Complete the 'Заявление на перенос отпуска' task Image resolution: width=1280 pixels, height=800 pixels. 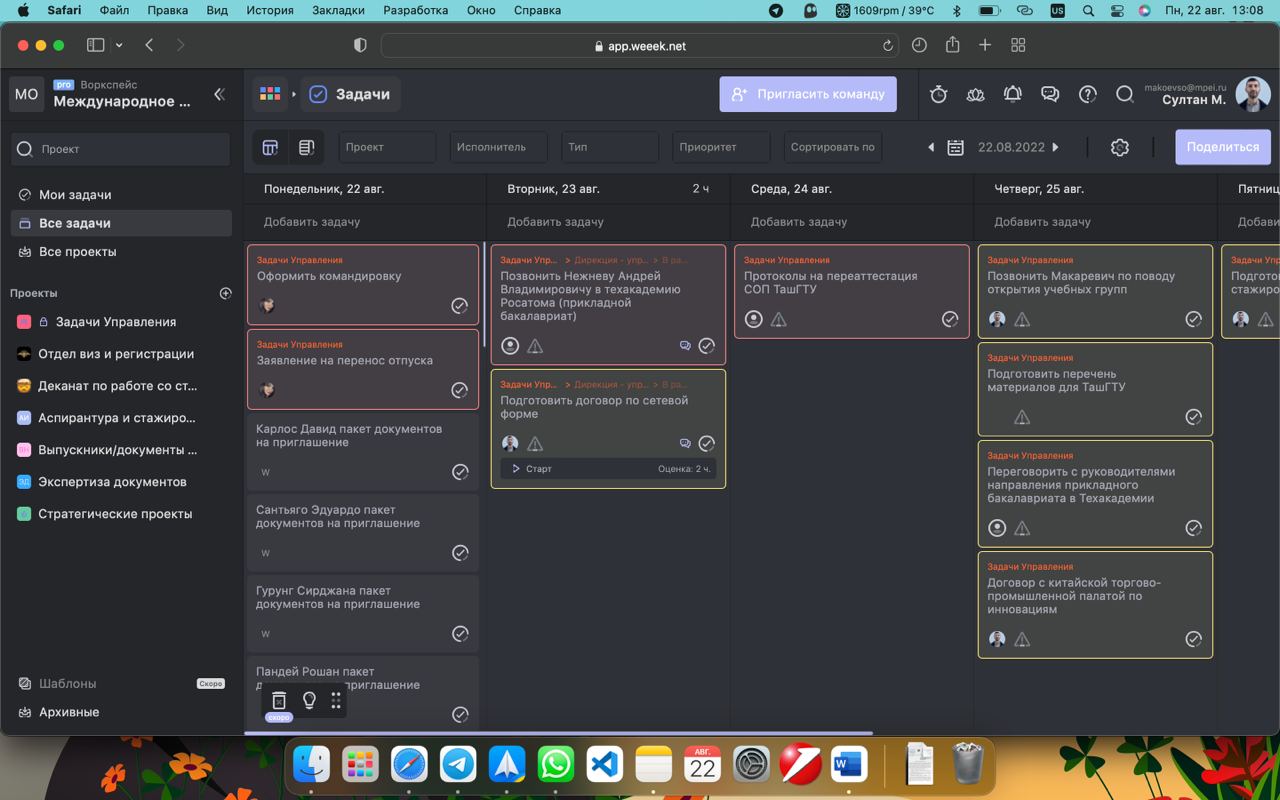coord(459,390)
